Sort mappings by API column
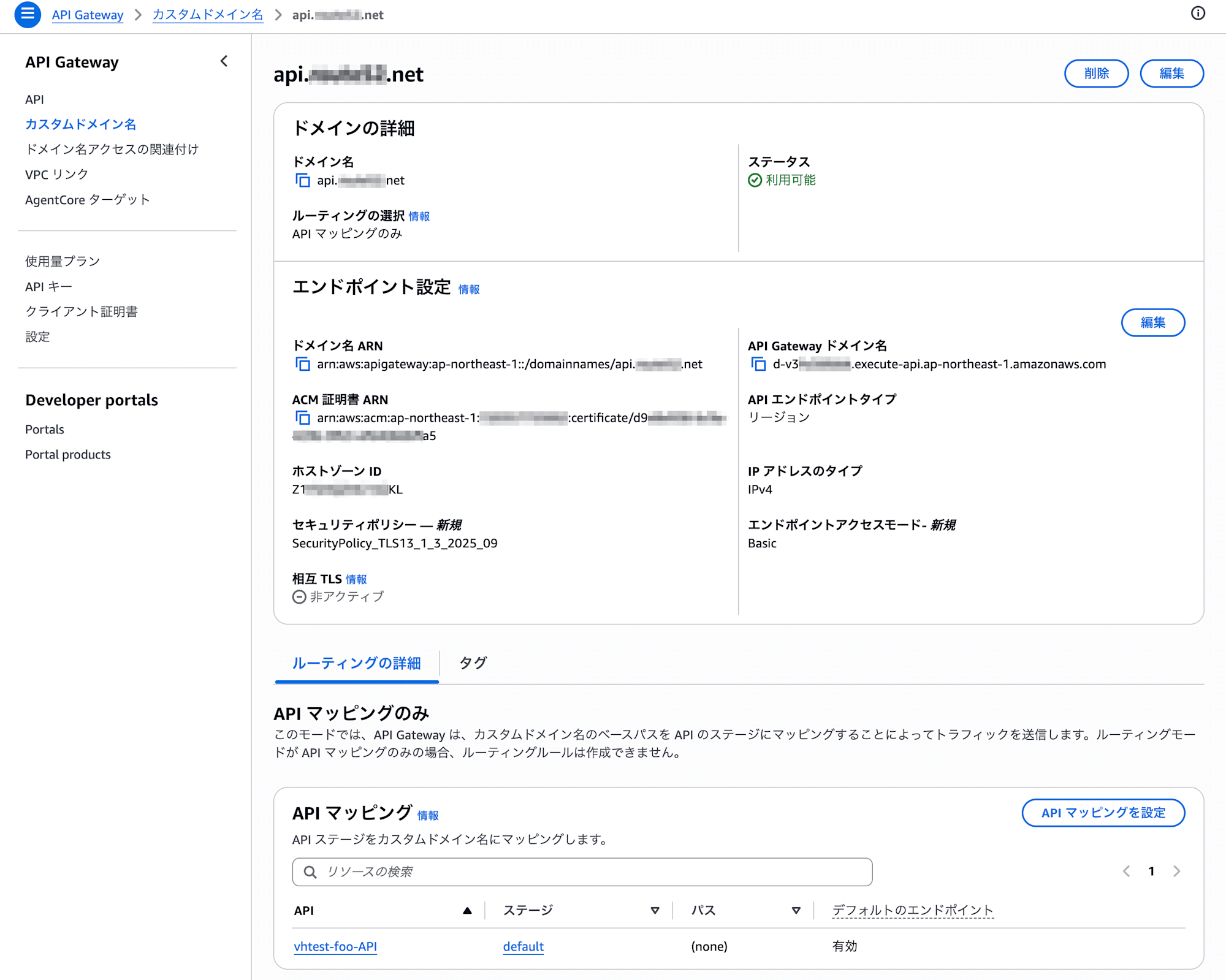 tap(467, 911)
